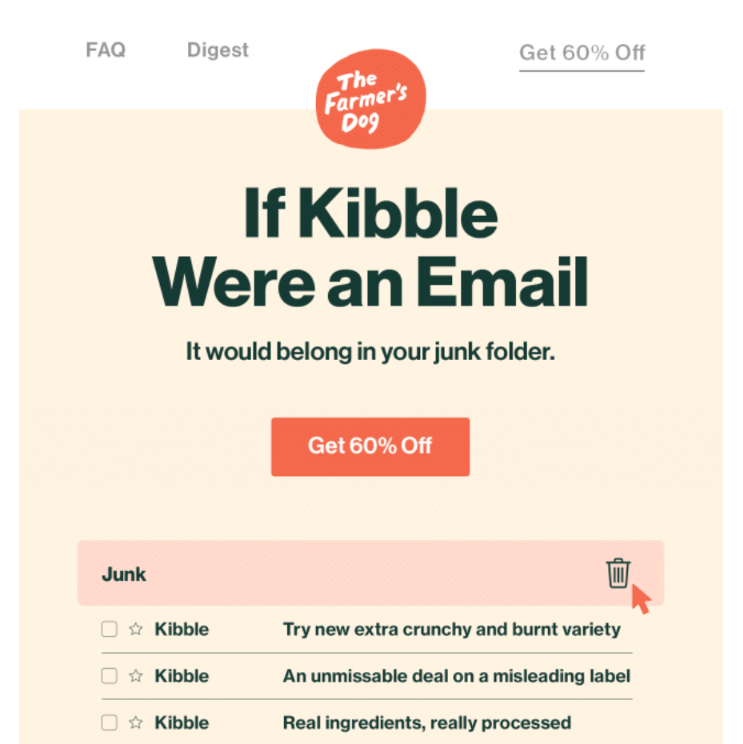Viewport: 743px width, 744px height.
Task: Open email 'An unmissable deal on a misleading label'
Action: (456, 676)
